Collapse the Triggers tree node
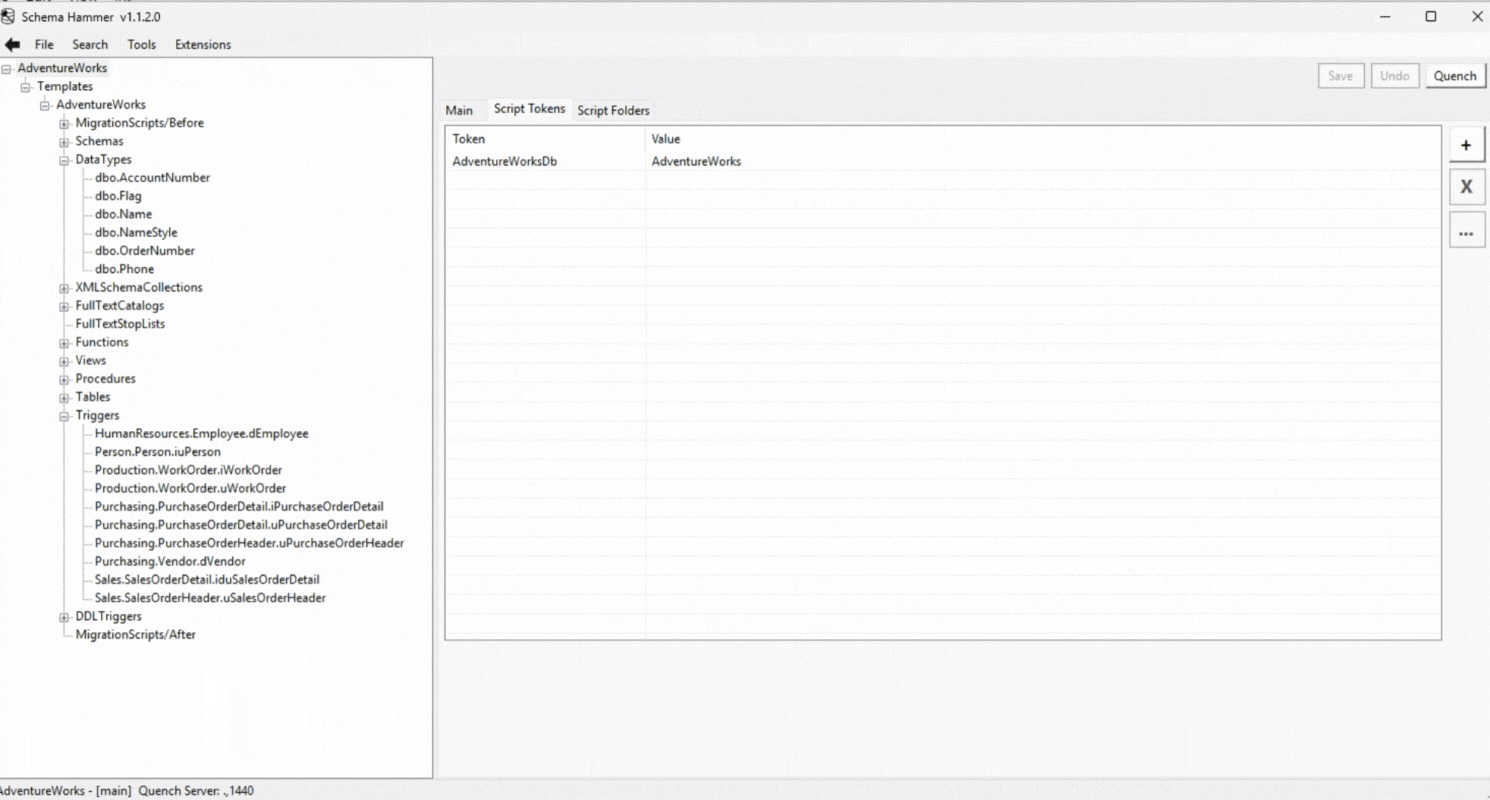The width and height of the screenshot is (1490, 800). (64, 415)
